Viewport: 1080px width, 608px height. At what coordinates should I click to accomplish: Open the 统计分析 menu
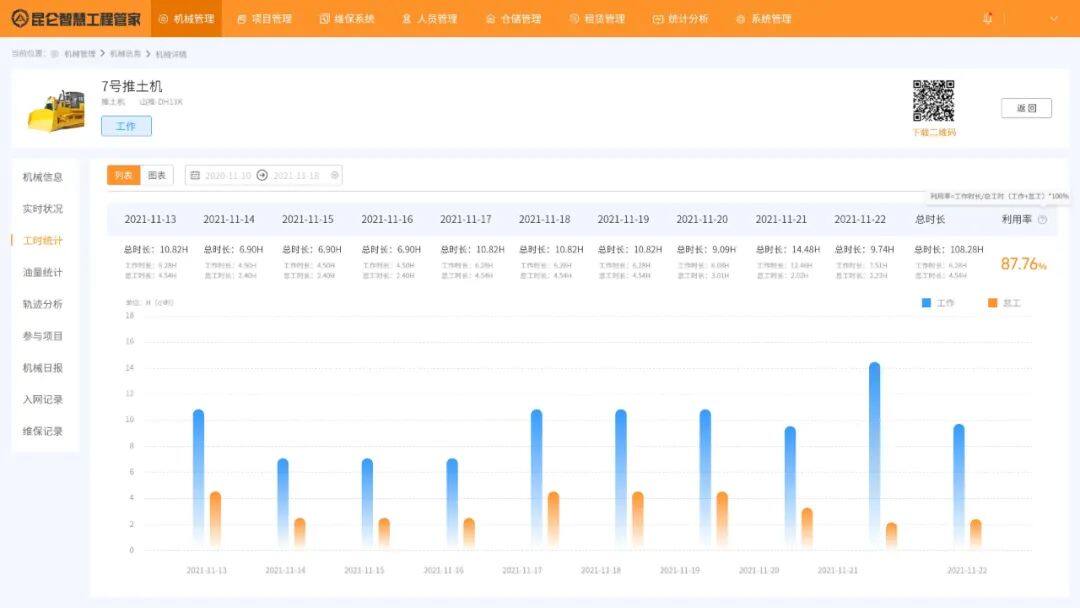point(681,19)
